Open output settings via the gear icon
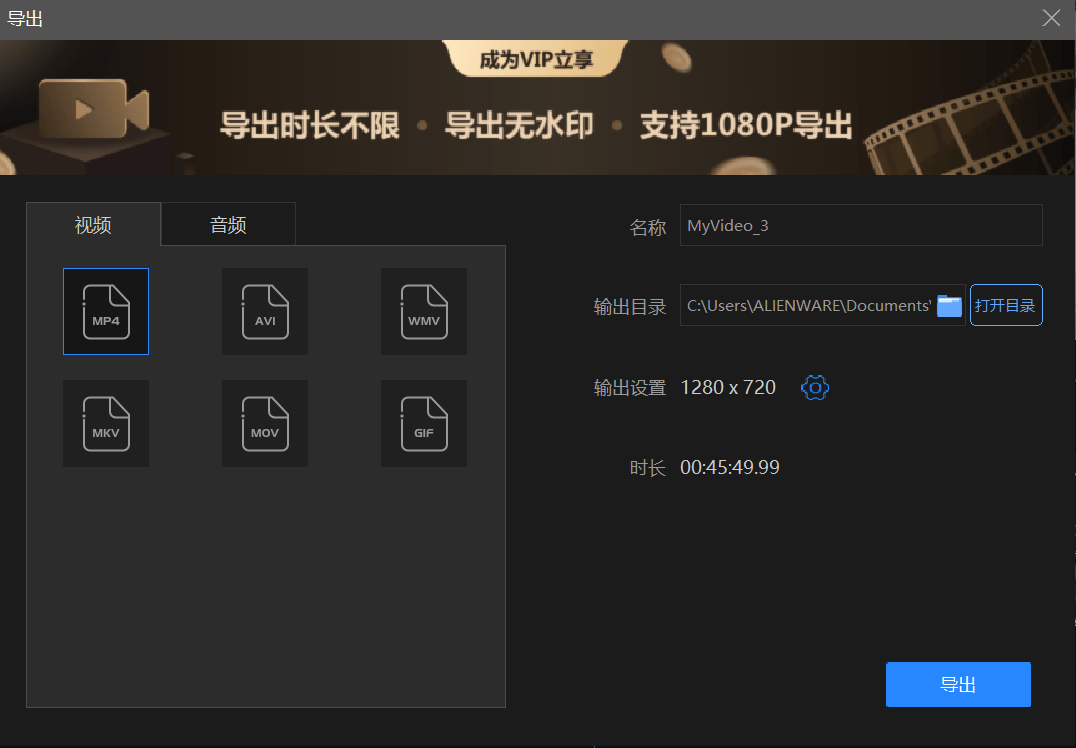 (815, 387)
